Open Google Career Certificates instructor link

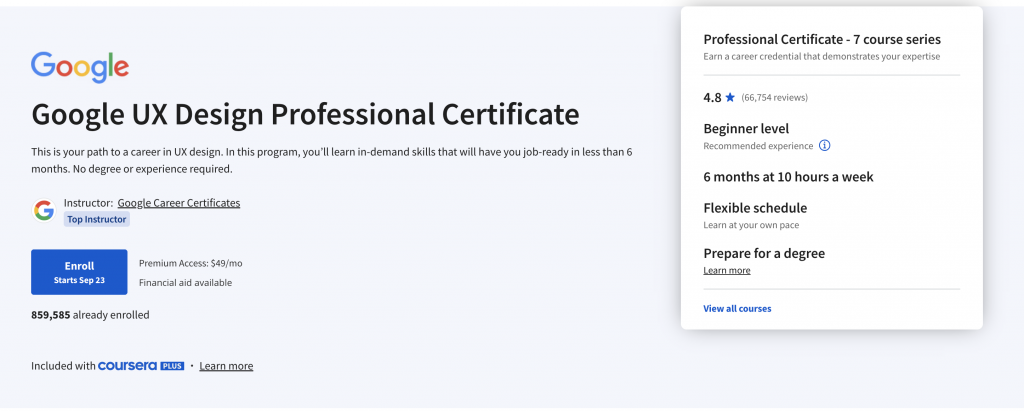point(179,203)
